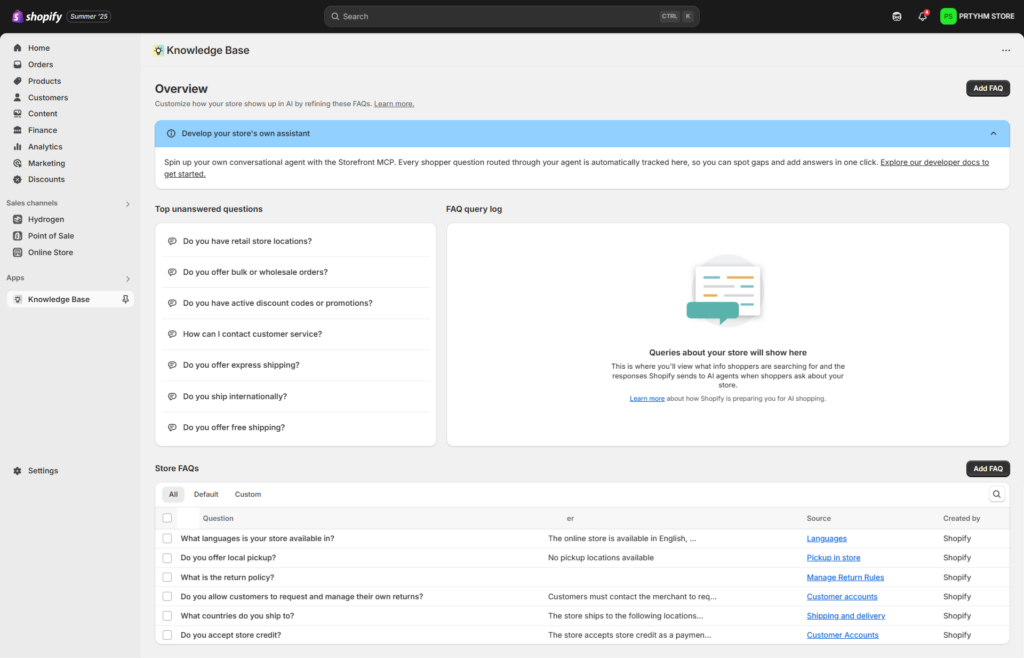
Task: Click Add FAQ button in Overview
Action: (987, 88)
